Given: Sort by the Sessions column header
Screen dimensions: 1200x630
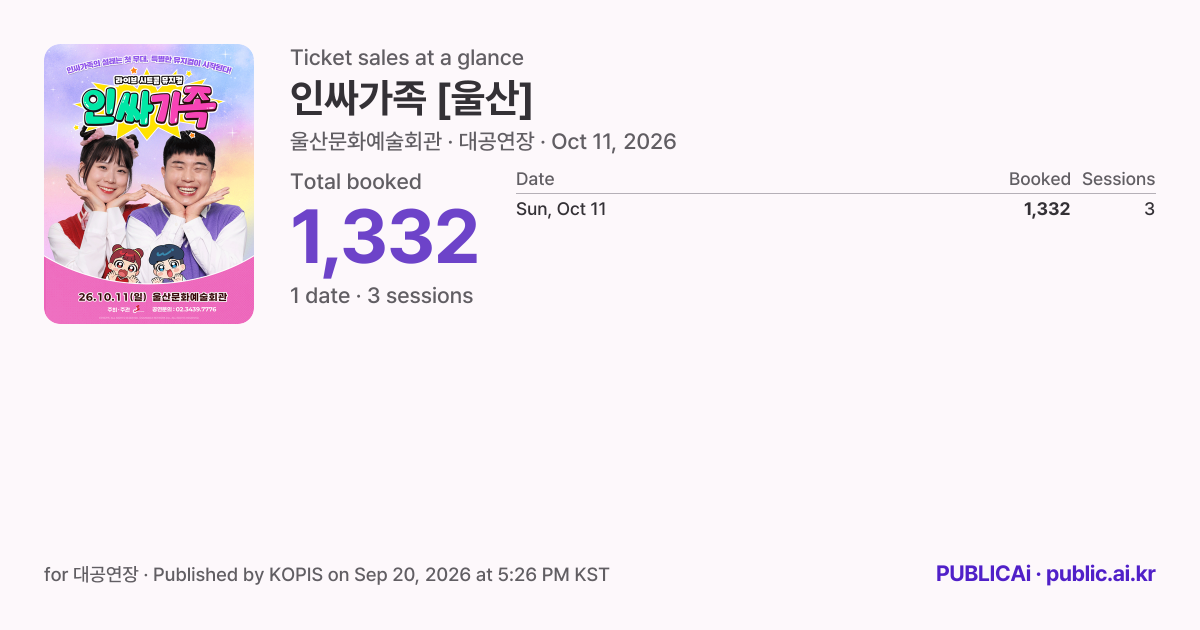Looking at the screenshot, I should 1118,179.
